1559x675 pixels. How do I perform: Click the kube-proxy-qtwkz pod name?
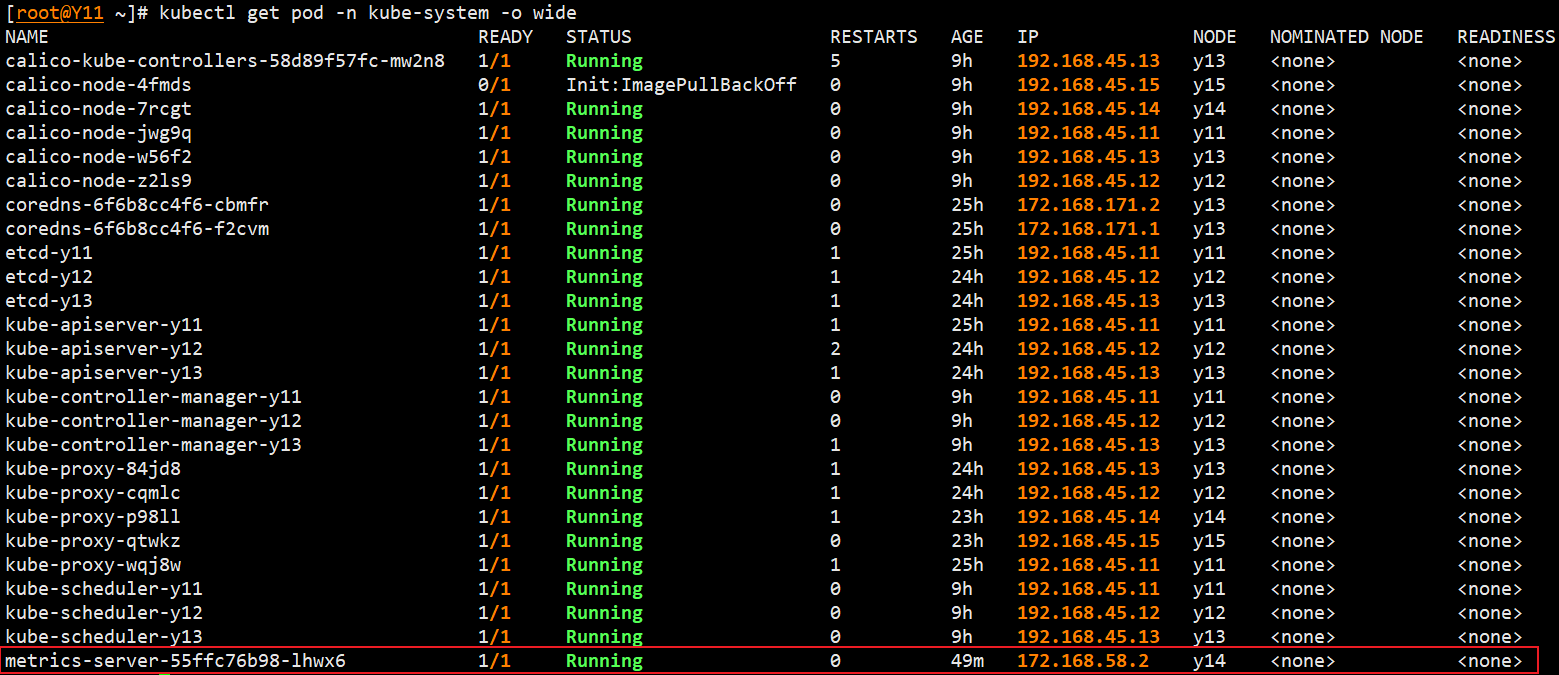[x=93, y=541]
